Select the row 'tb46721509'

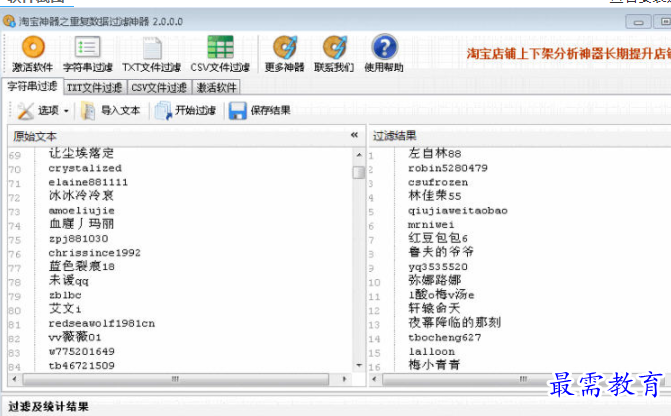tap(81, 366)
